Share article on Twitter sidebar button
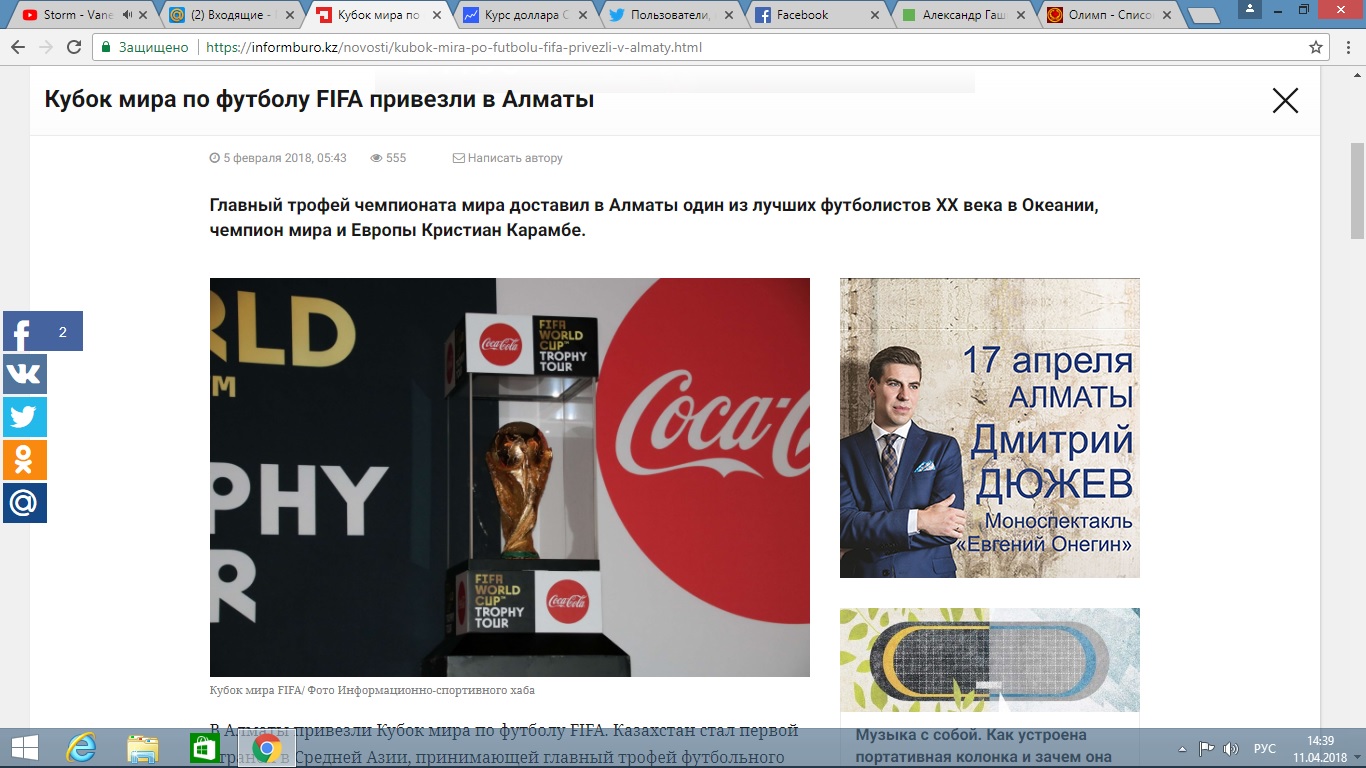 25,417
